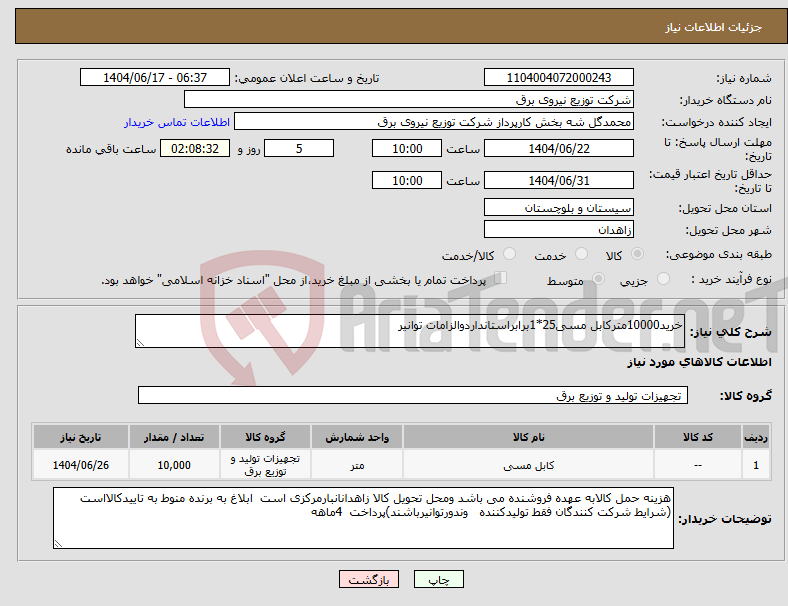Click the ردیف column header

[756, 437]
